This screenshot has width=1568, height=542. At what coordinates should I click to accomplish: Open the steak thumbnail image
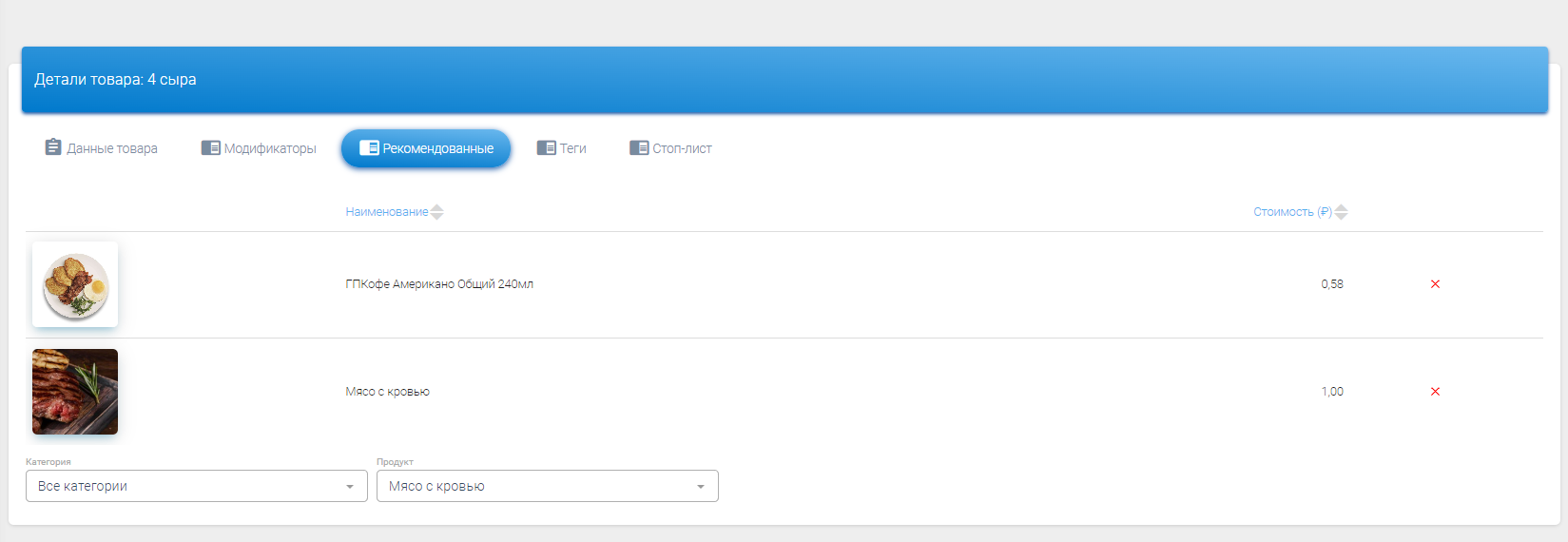(75, 392)
